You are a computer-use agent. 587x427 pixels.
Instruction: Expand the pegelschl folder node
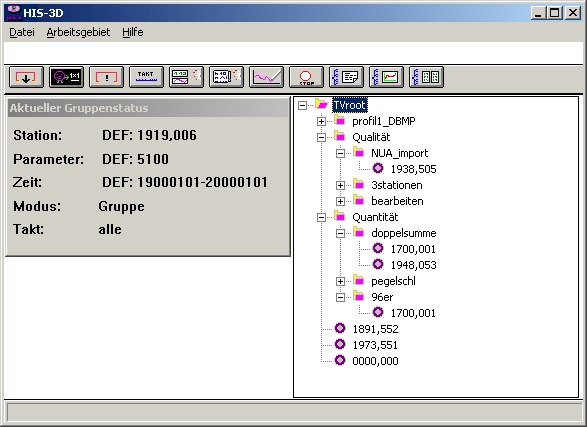point(340,281)
